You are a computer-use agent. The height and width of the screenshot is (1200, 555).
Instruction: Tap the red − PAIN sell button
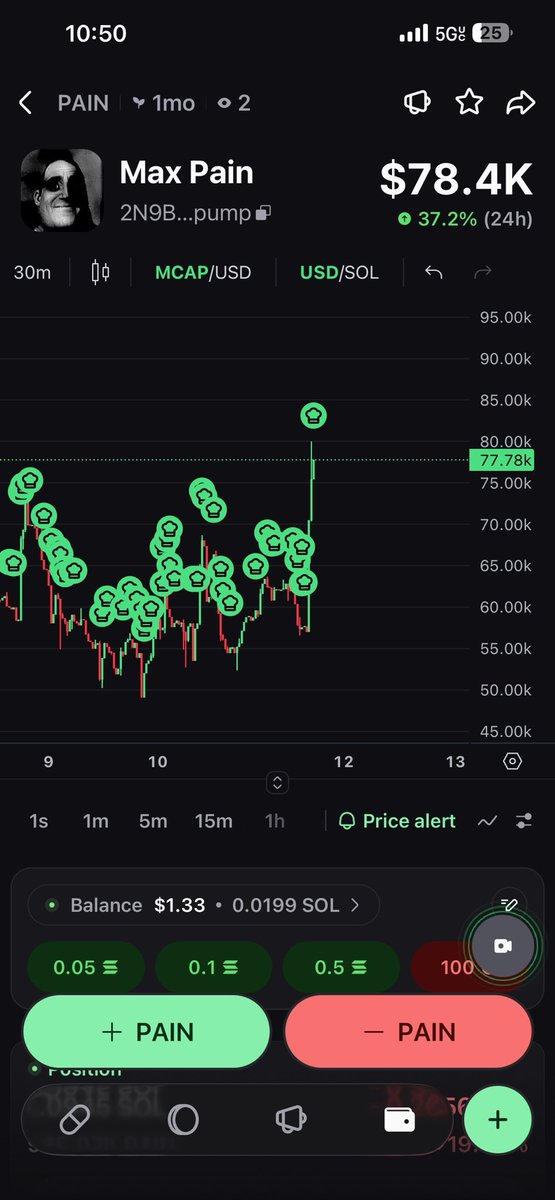point(408,1032)
